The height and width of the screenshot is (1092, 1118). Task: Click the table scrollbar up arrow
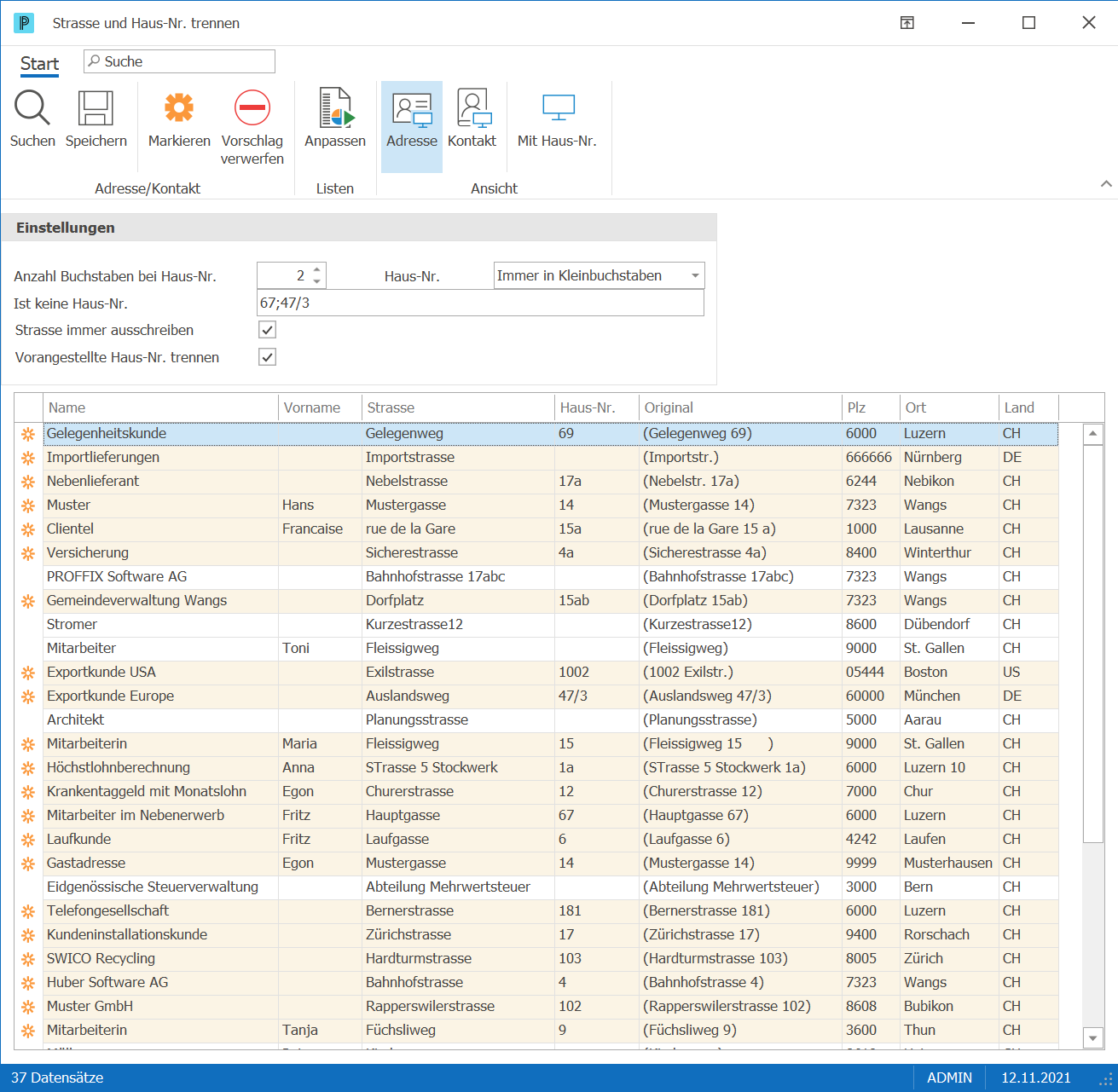pyautogui.click(x=1092, y=434)
